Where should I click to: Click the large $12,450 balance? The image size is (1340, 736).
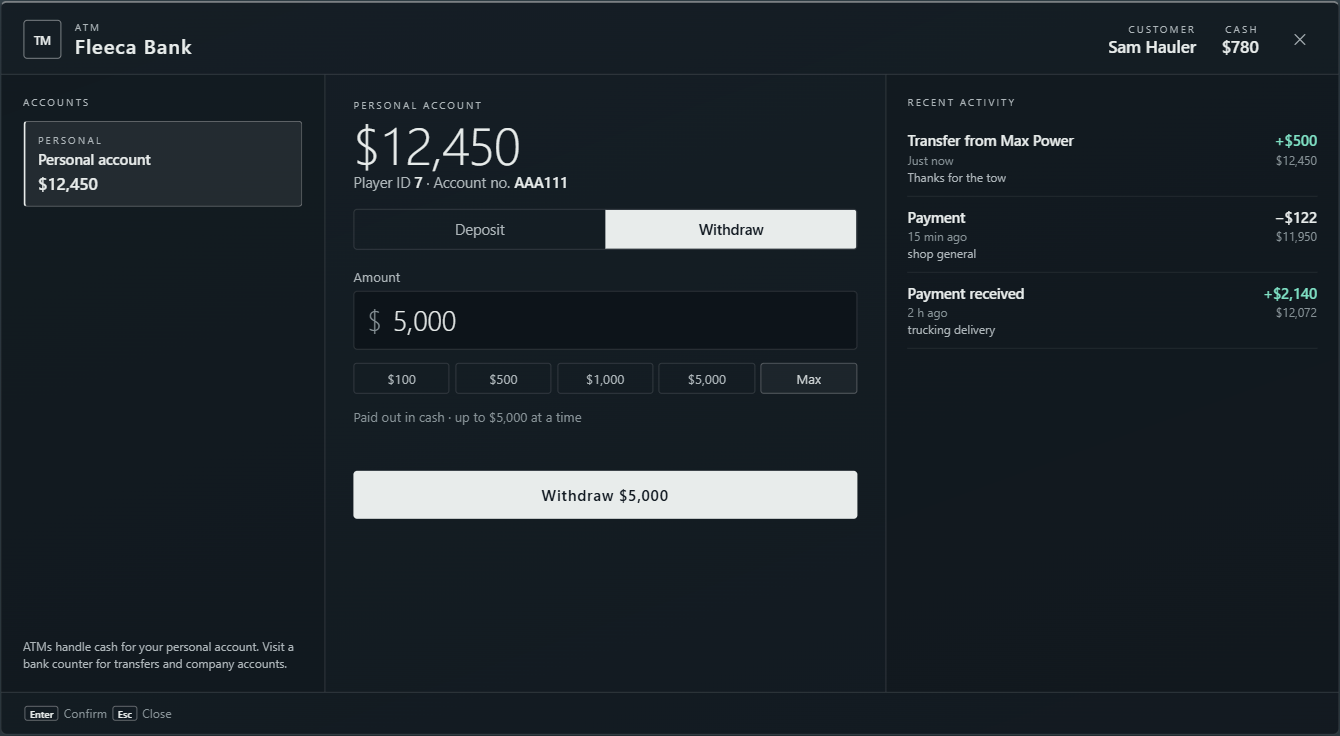coord(437,147)
